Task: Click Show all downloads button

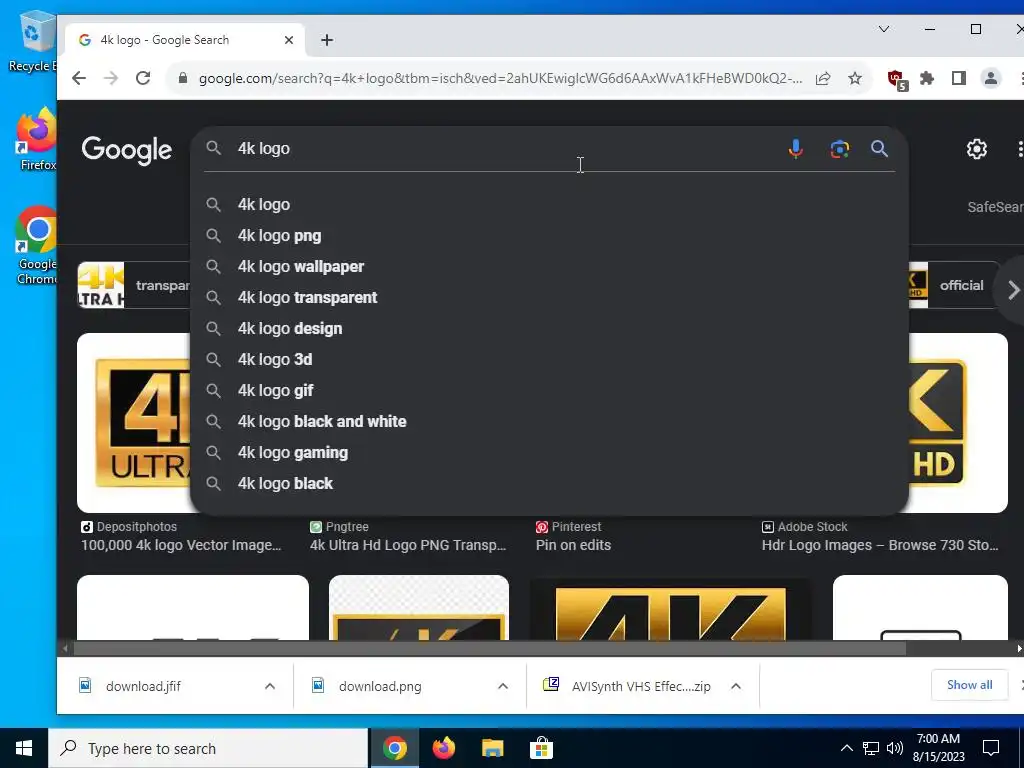Action: coord(969,684)
